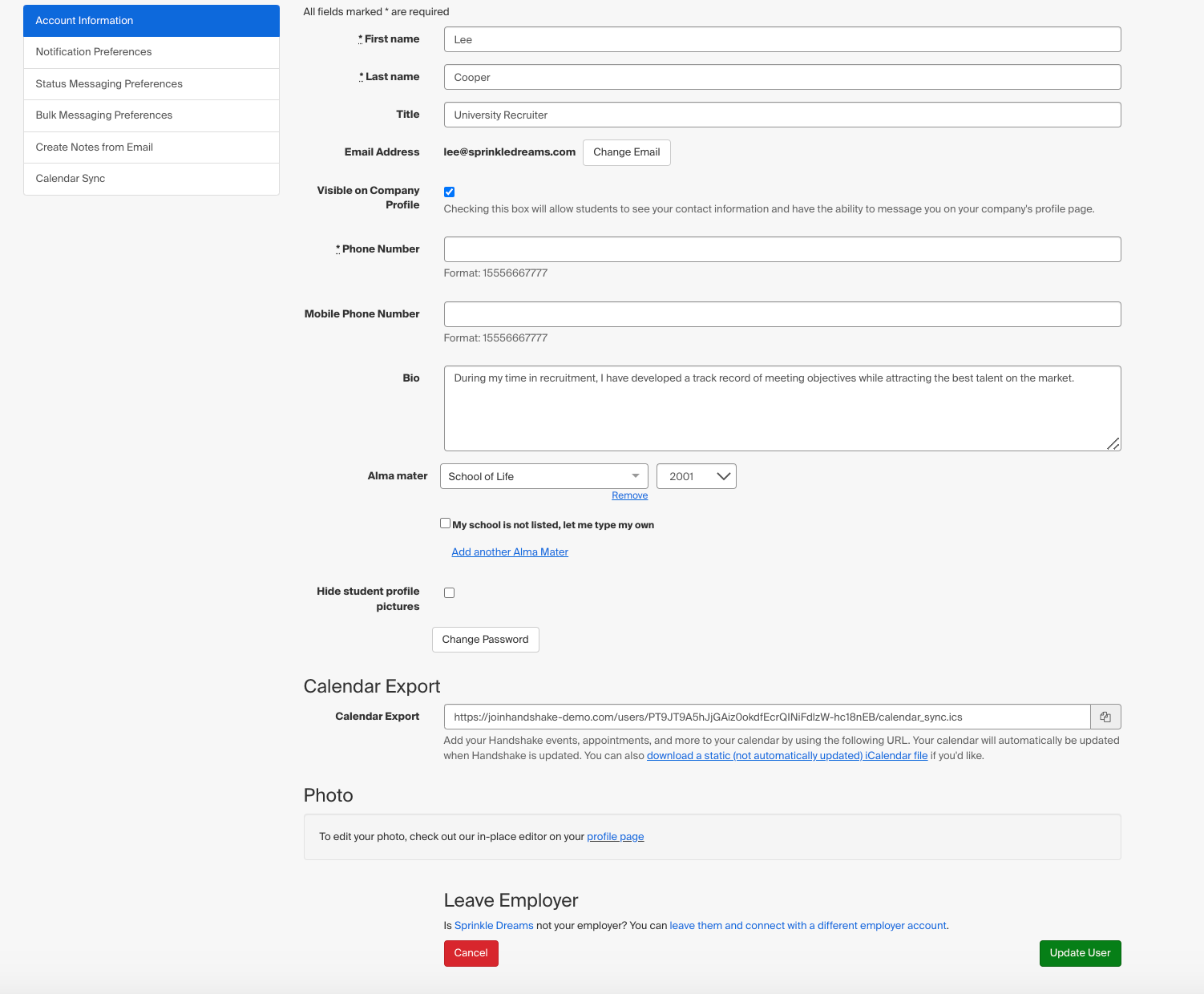The width and height of the screenshot is (1204, 994).
Task: Click the Change Email button
Action: click(x=626, y=152)
